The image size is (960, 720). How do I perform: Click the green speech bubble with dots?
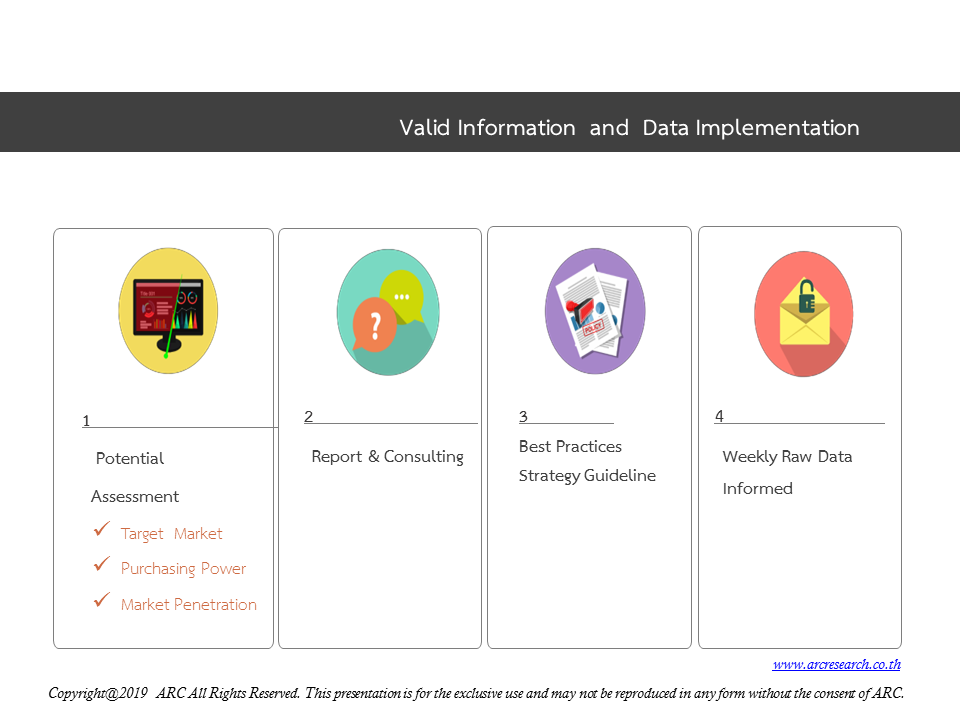pyautogui.click(x=402, y=296)
